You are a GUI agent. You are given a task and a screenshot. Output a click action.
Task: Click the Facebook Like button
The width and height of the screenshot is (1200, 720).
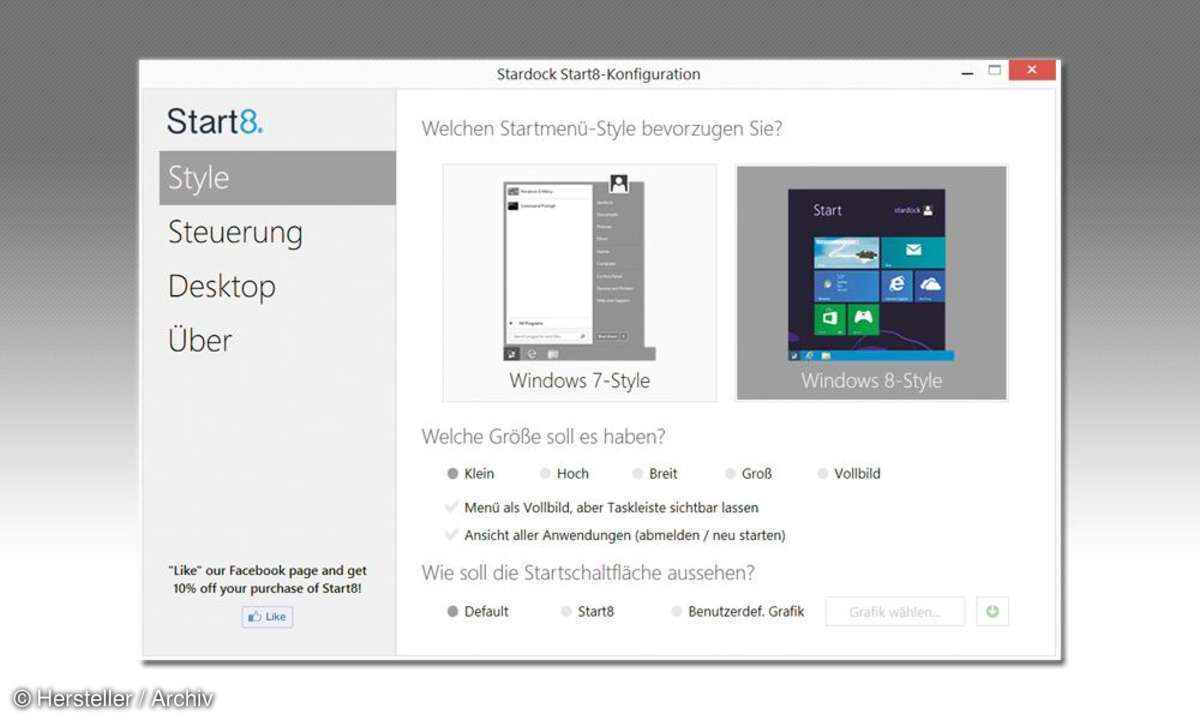click(x=267, y=617)
